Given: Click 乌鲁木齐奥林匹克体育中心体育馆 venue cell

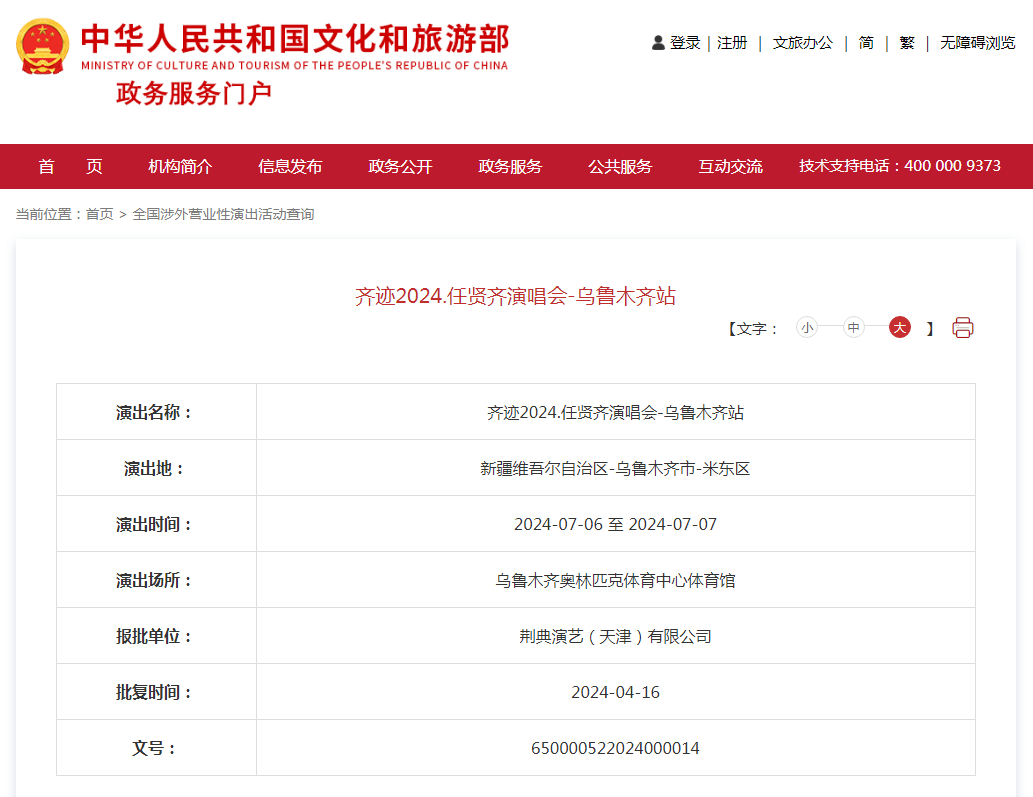Looking at the screenshot, I should tap(615, 580).
